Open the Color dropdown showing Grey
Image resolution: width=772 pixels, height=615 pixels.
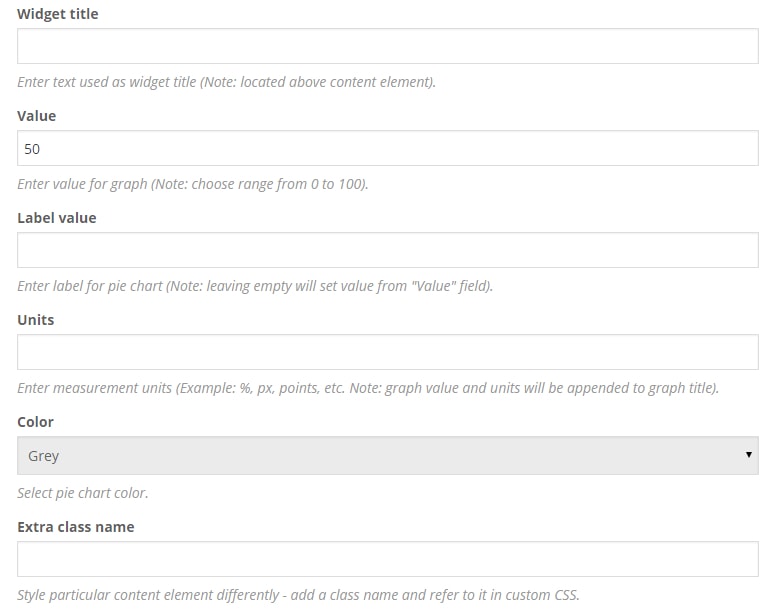point(388,456)
